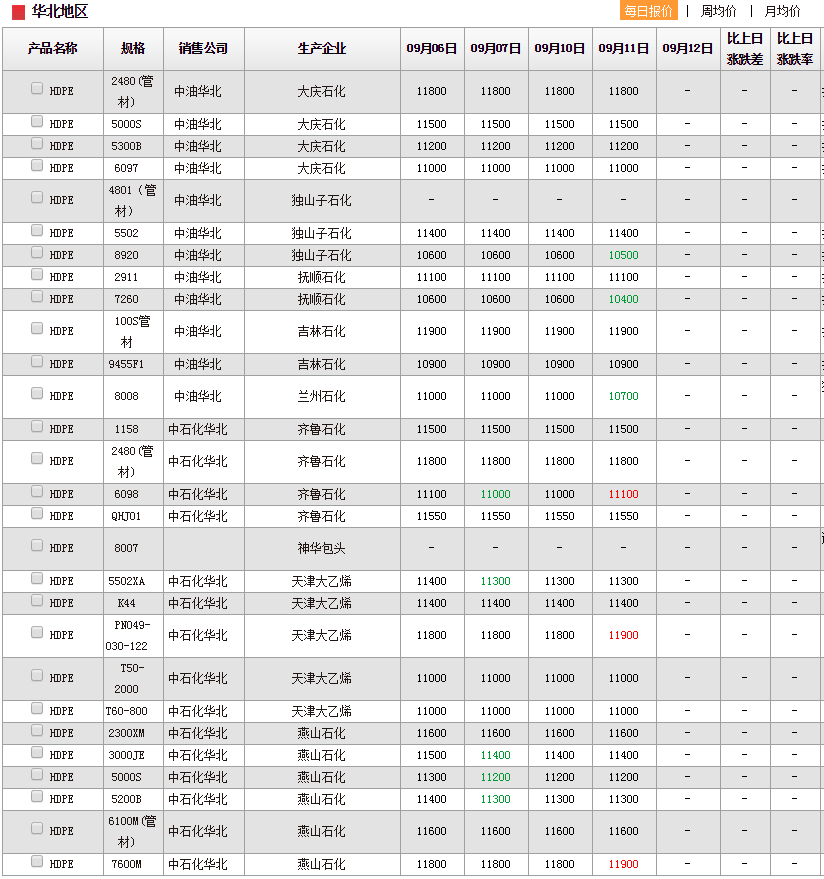Check the HDPE 4801 管材 row box

(37, 197)
